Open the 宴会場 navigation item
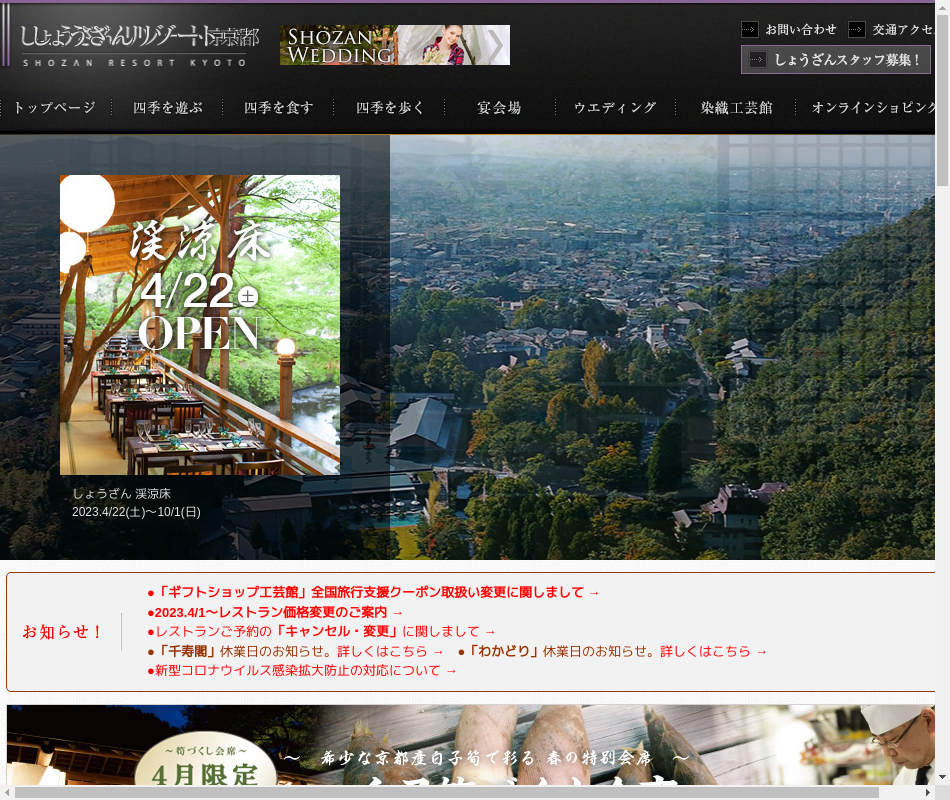950x800 pixels. pos(499,108)
